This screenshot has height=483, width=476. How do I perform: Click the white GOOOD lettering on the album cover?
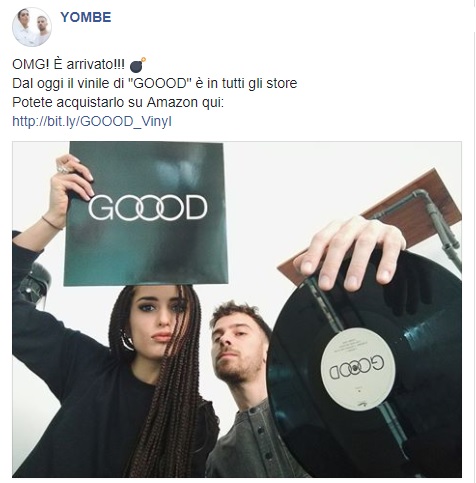[x=148, y=208]
